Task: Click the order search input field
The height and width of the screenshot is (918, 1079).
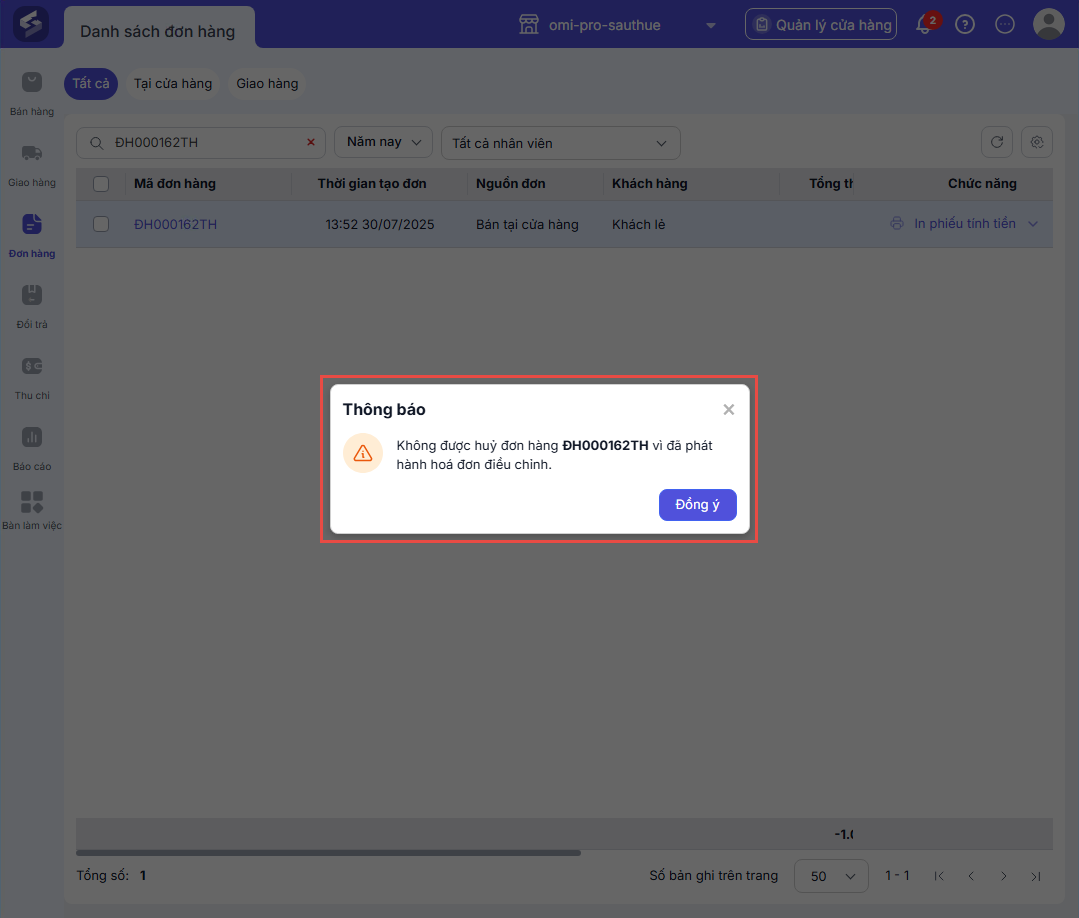Action: (x=200, y=142)
